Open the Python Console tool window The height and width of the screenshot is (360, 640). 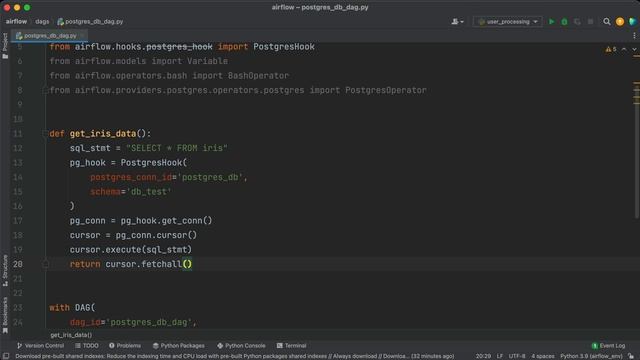pyautogui.click(x=241, y=346)
